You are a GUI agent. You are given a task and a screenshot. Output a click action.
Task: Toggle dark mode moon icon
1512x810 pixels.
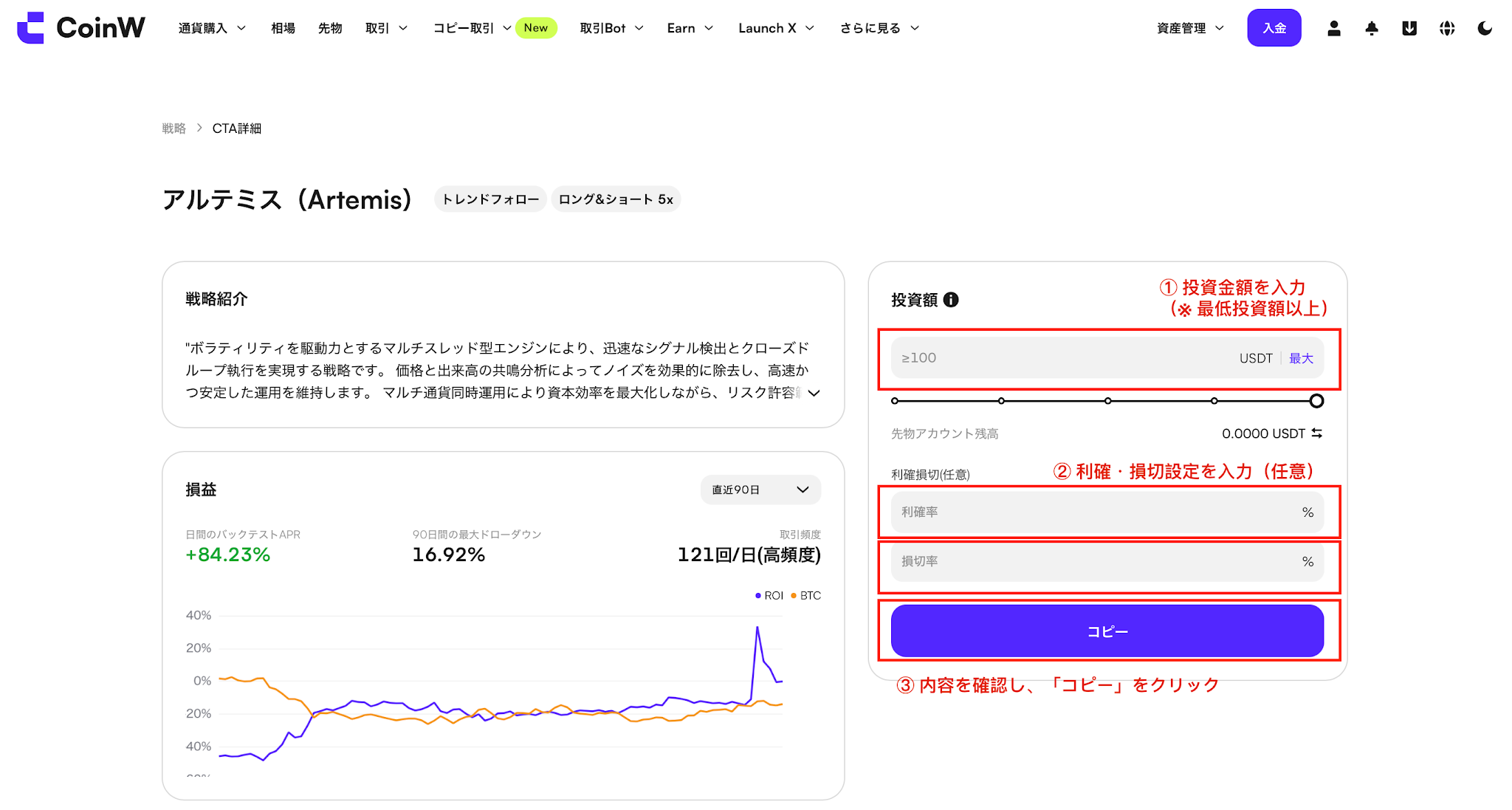1485,28
